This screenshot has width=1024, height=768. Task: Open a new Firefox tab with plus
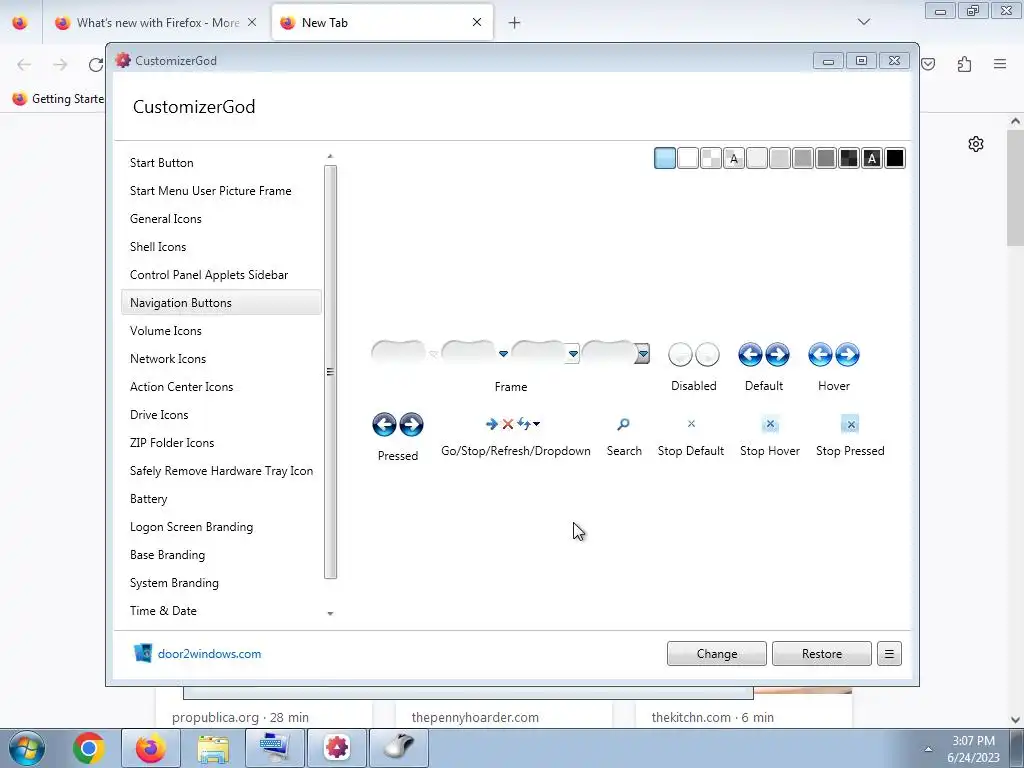(x=515, y=23)
